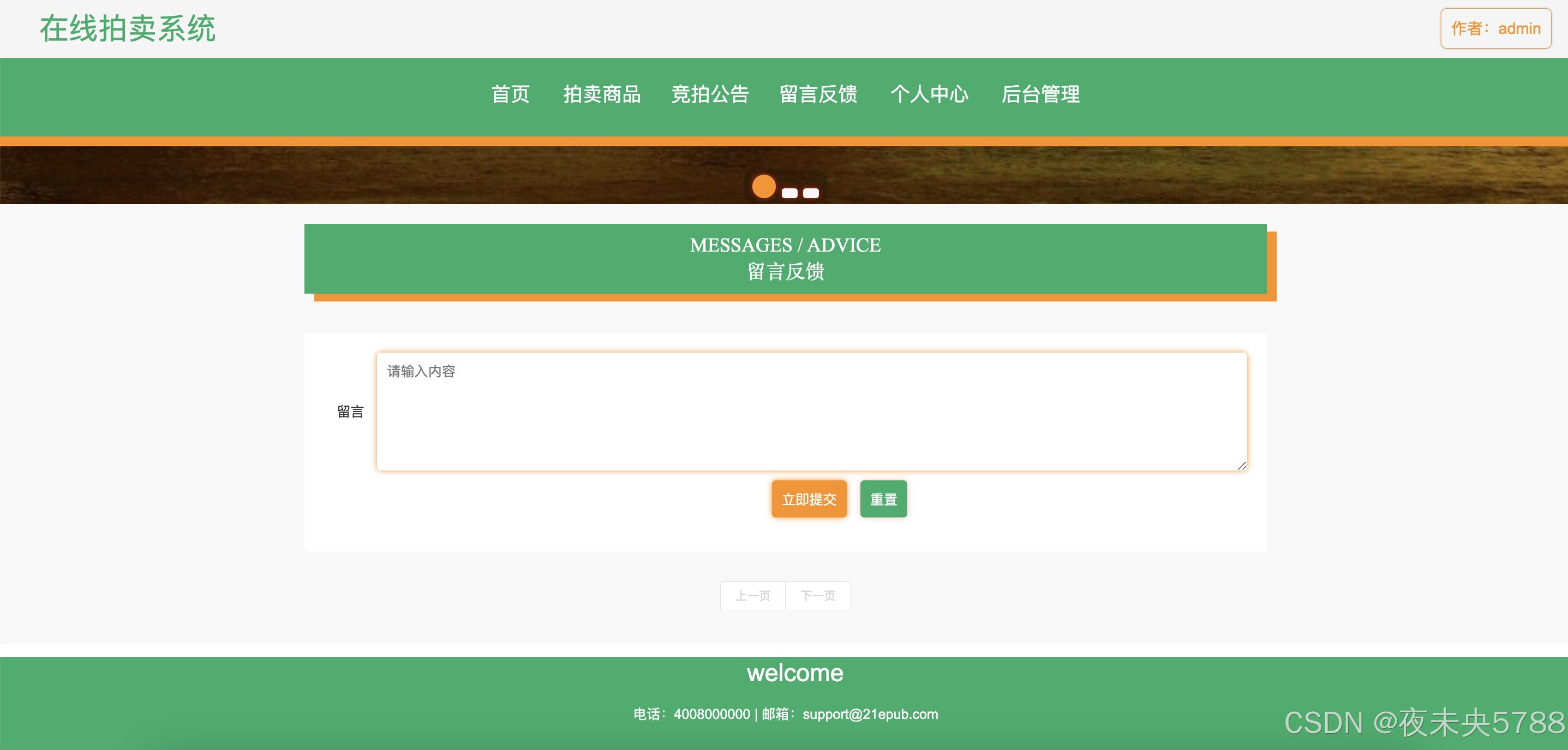1568x750 pixels.
Task: Click the 作者：admin user badge
Action: [x=1495, y=28]
